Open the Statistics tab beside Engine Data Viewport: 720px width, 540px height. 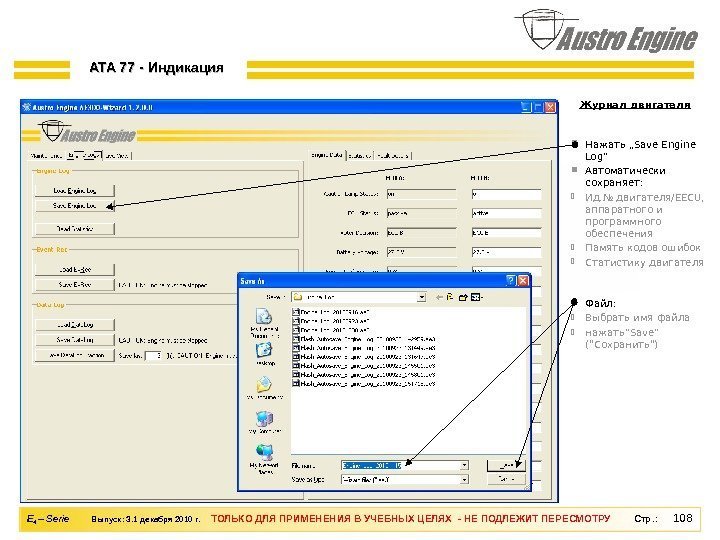pyautogui.click(x=360, y=156)
